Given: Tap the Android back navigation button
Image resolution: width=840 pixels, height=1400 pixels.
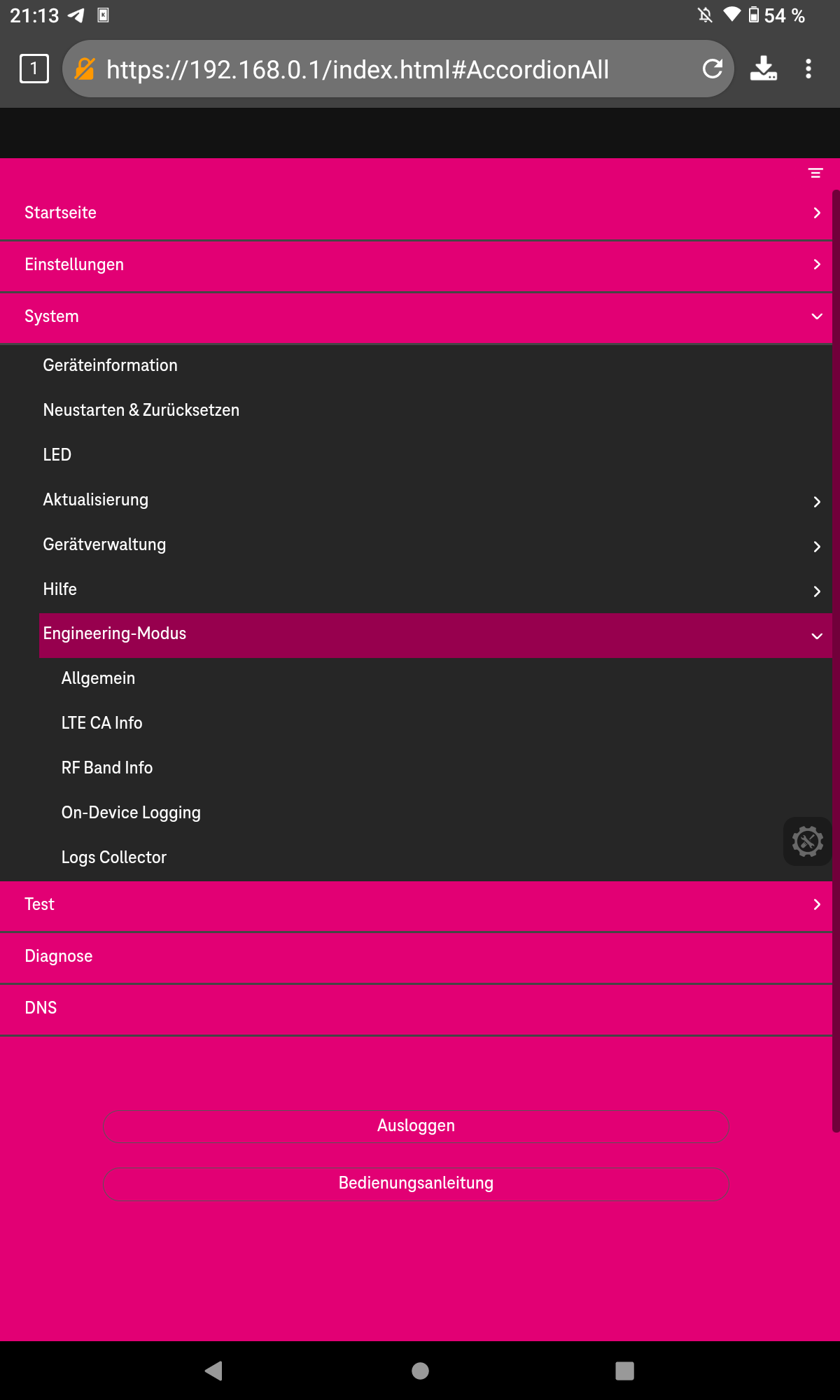Looking at the screenshot, I should pyautogui.click(x=213, y=1371).
